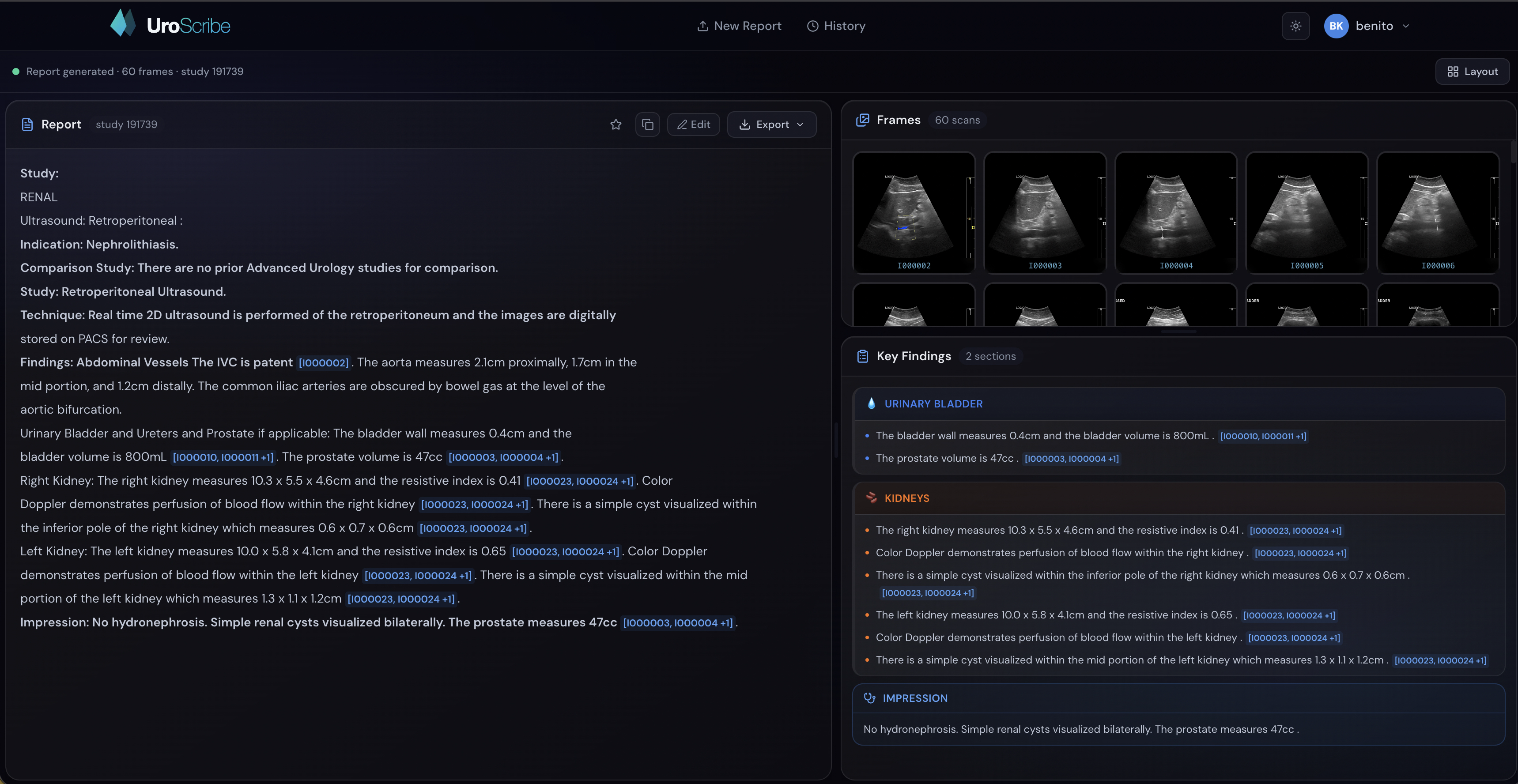Screen dimensions: 1518x784
Task: Click the Kidneys section icon
Action: pyautogui.click(x=871, y=498)
